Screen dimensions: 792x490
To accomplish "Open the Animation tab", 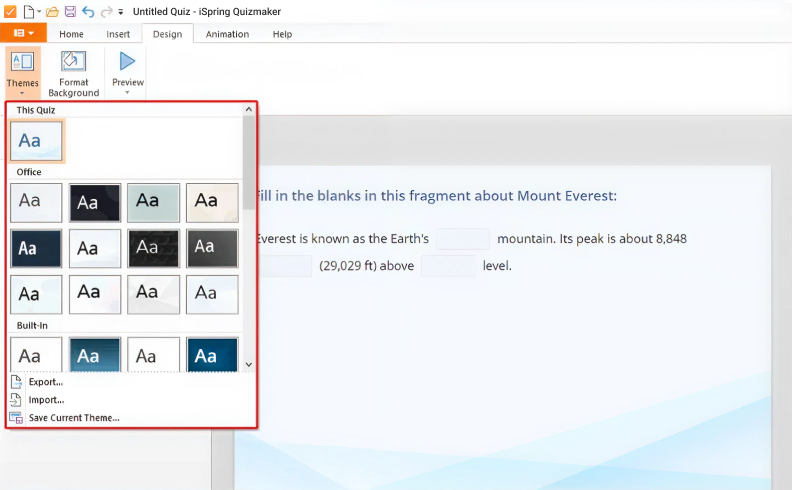I will [227, 34].
